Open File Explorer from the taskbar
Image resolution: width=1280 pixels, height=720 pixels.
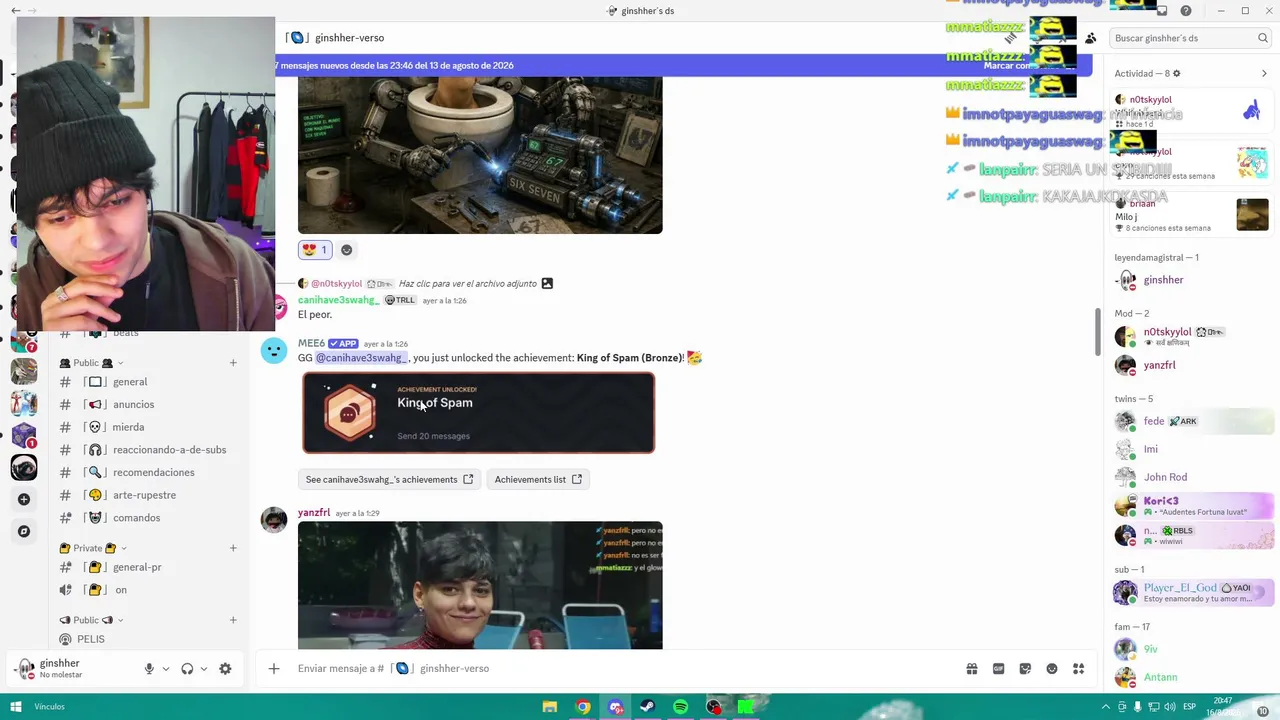549,707
